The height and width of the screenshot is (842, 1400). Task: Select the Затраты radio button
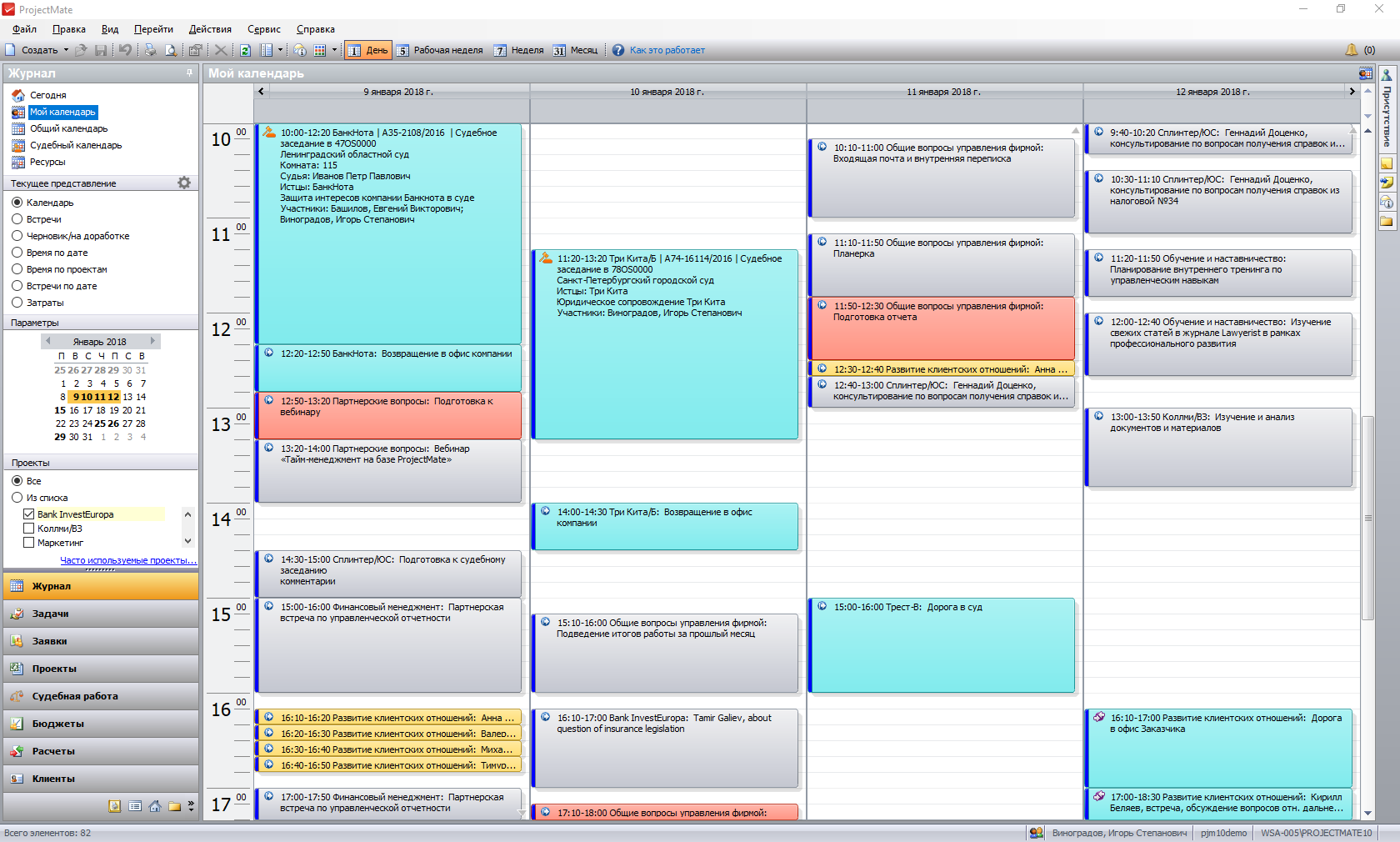(17, 303)
